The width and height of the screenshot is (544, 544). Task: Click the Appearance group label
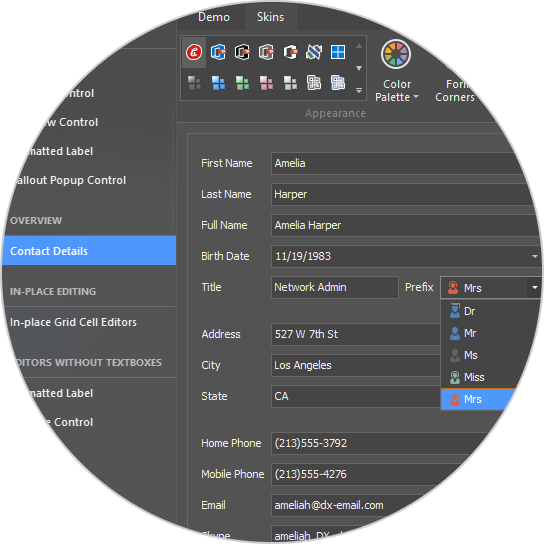click(335, 113)
